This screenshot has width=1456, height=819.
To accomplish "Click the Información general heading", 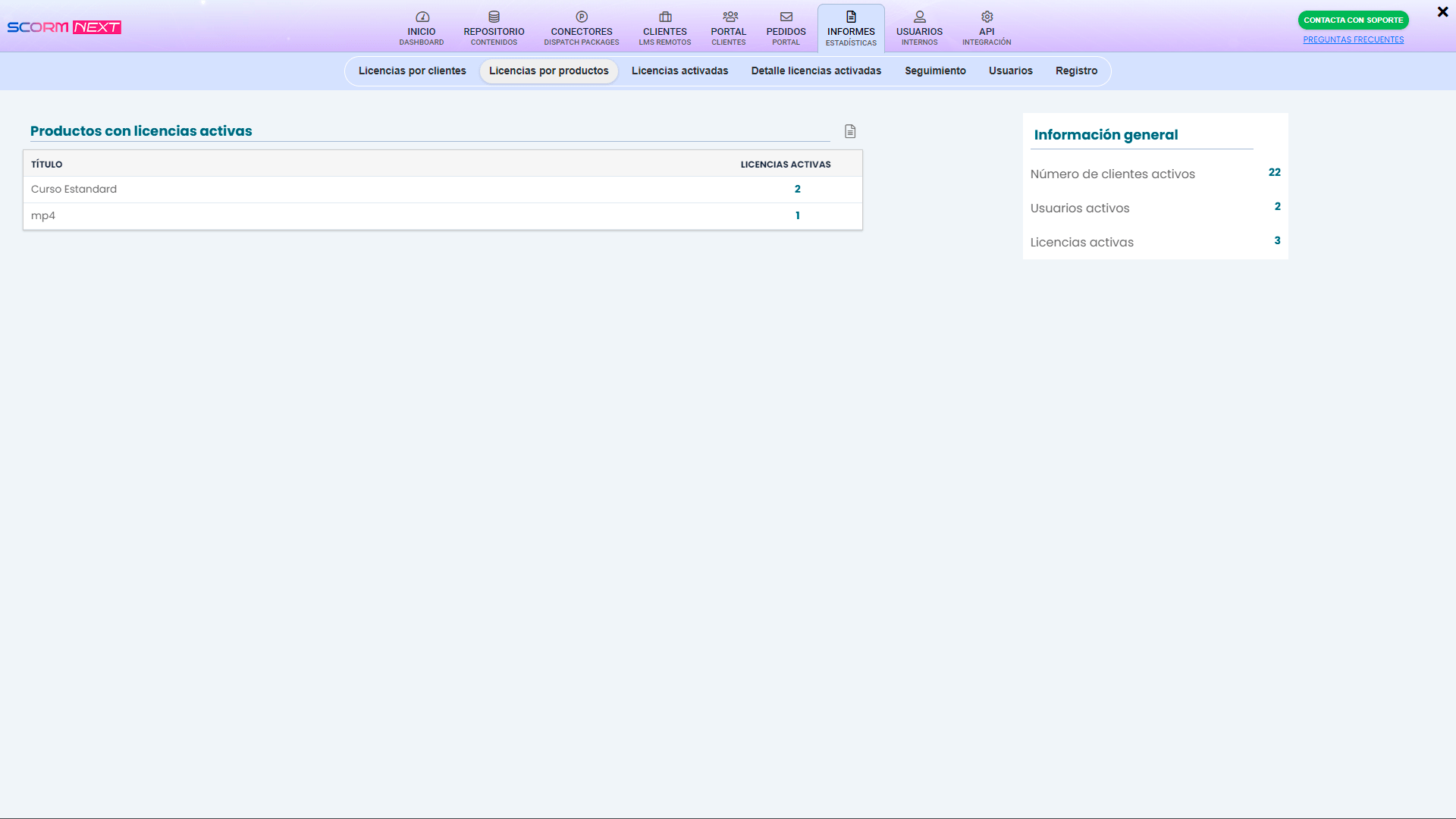I will [1106, 135].
